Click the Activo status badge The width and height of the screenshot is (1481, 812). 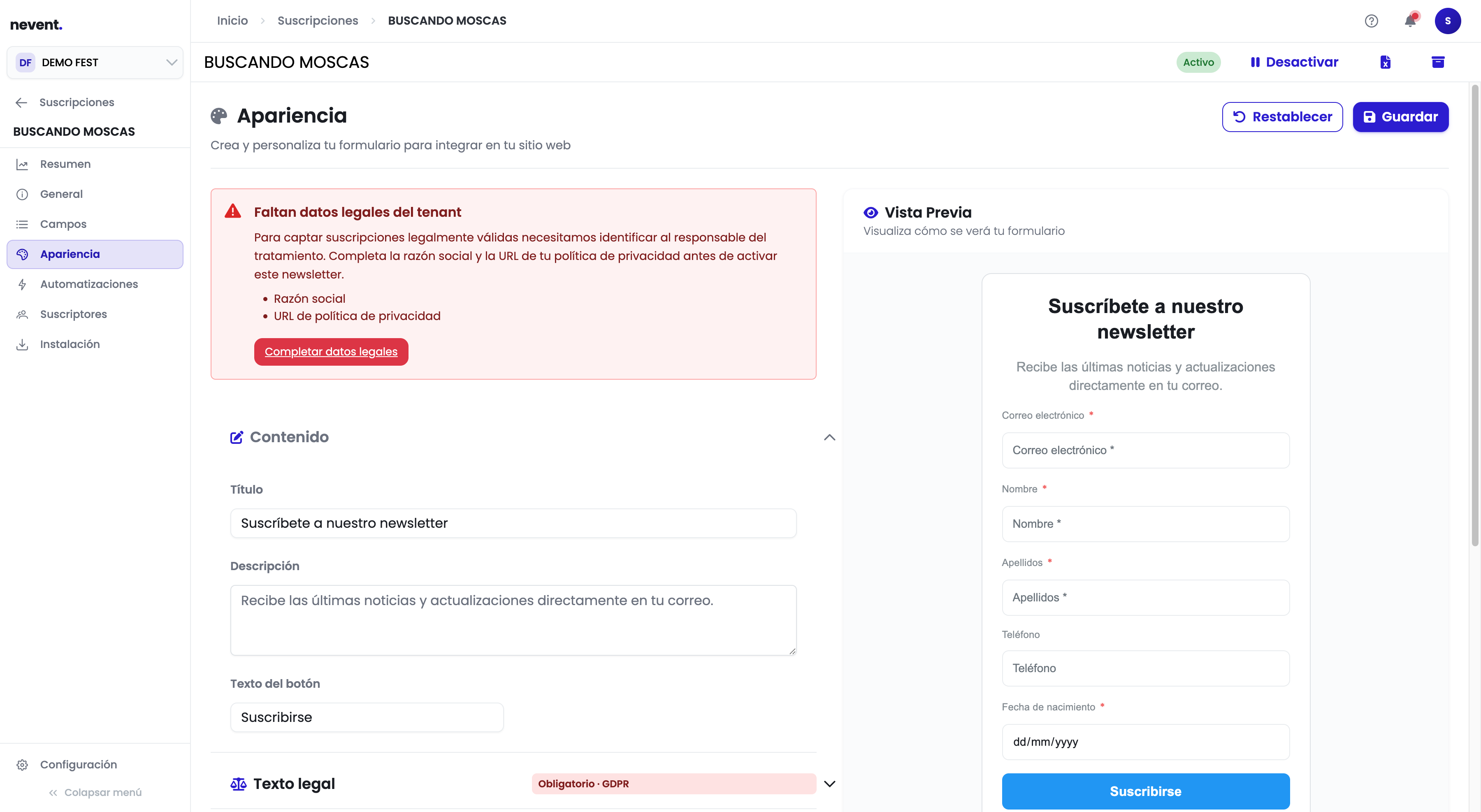click(x=1198, y=62)
